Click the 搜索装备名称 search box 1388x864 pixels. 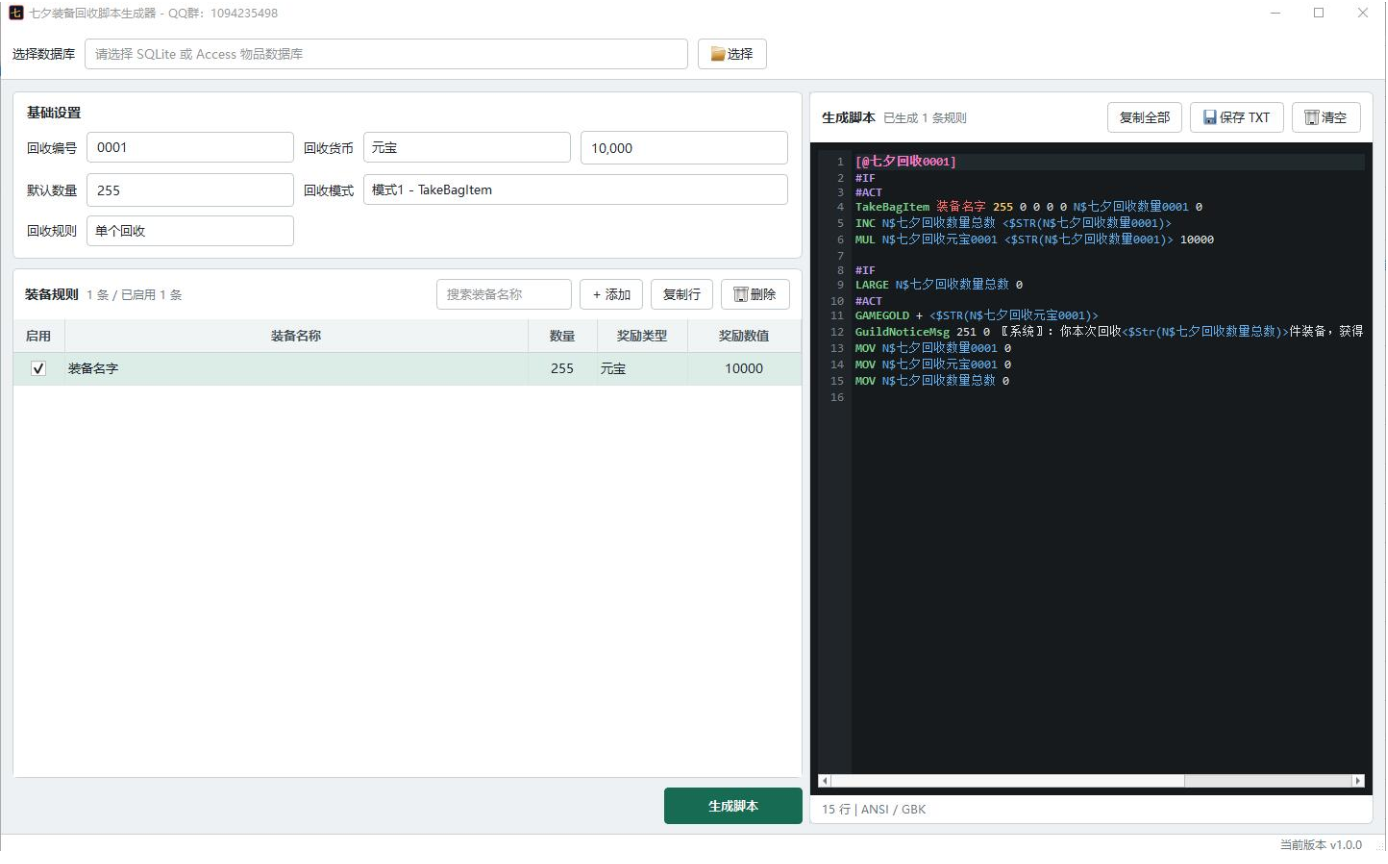[x=504, y=295]
